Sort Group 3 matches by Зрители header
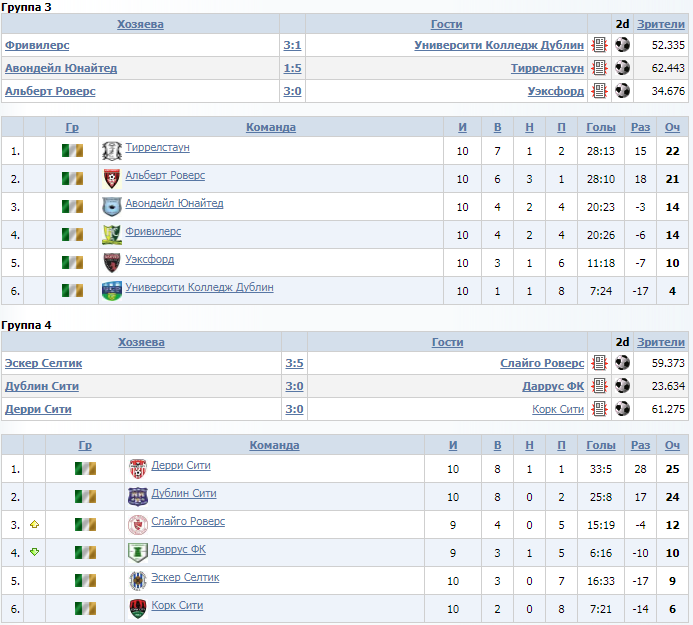 661,24
